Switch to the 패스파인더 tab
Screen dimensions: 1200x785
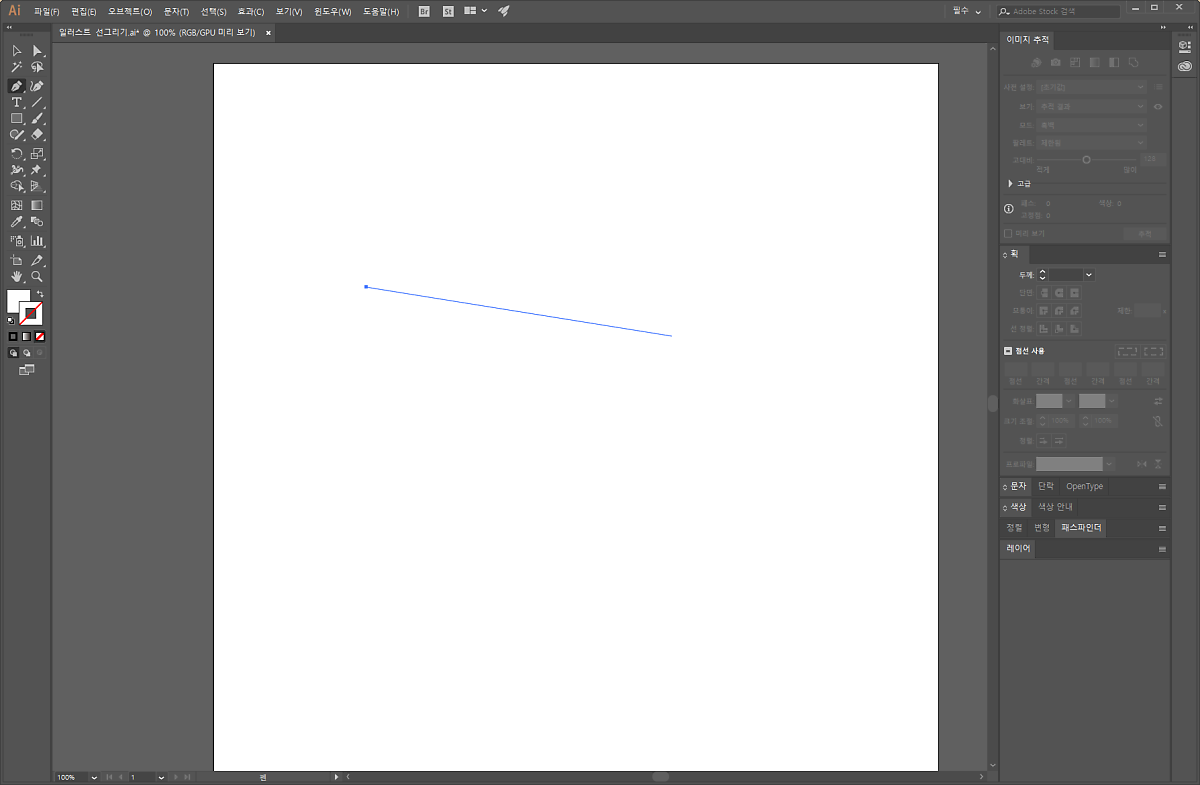[x=1081, y=527]
